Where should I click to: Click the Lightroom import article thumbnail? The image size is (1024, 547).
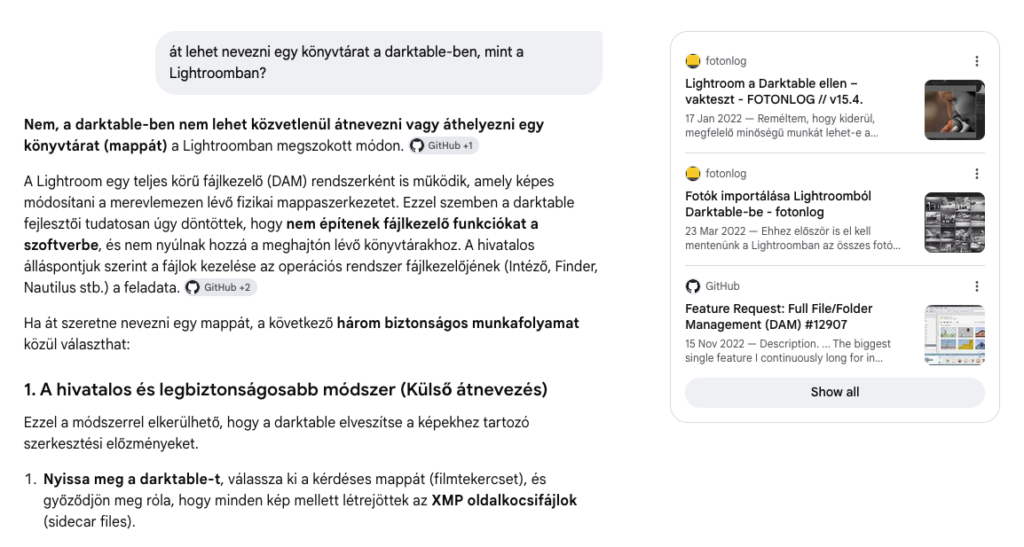(954, 223)
